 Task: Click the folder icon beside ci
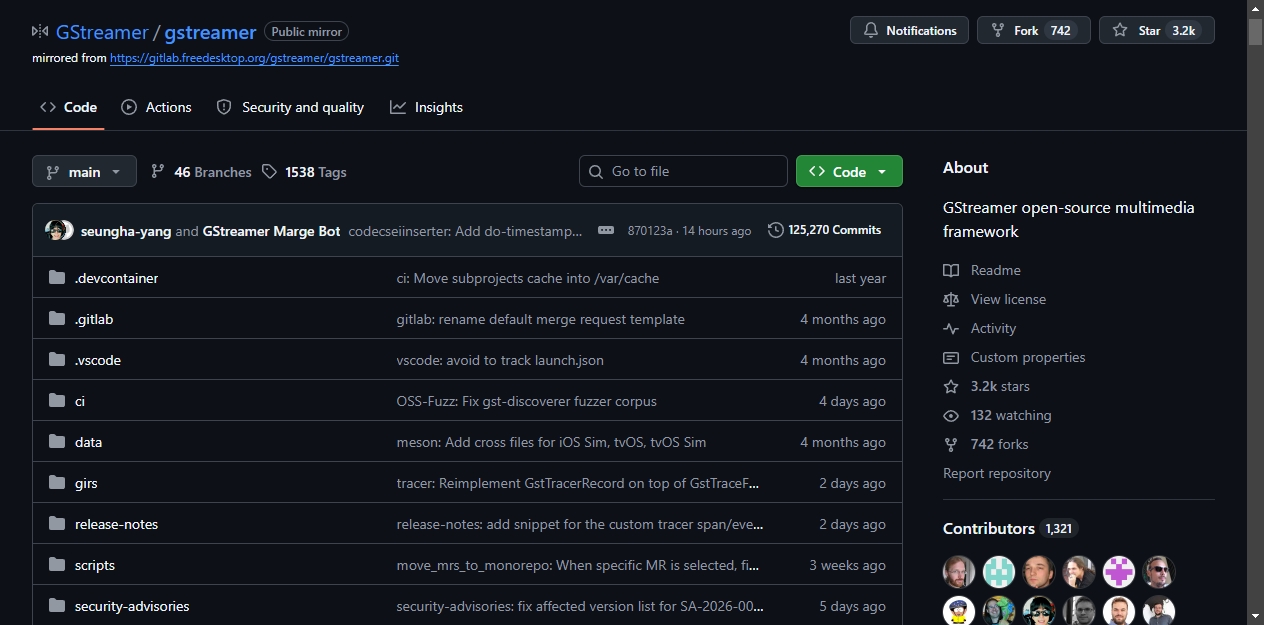coord(57,401)
